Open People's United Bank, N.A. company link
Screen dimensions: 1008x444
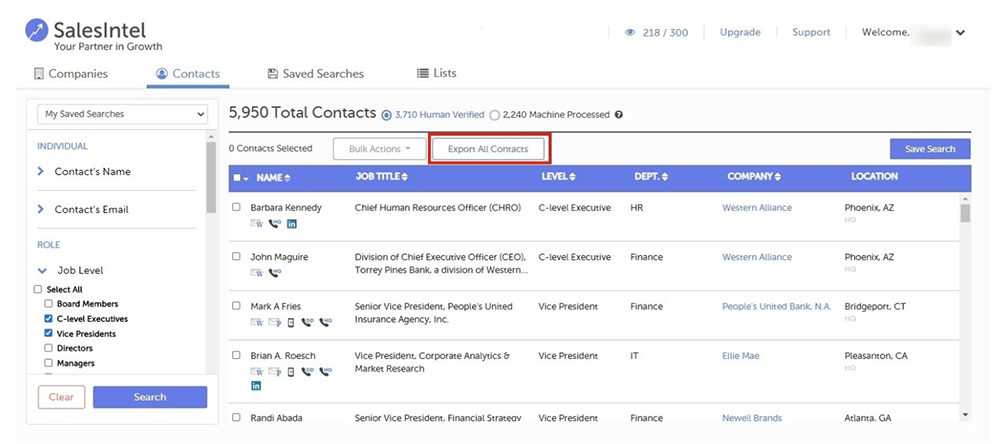point(777,306)
